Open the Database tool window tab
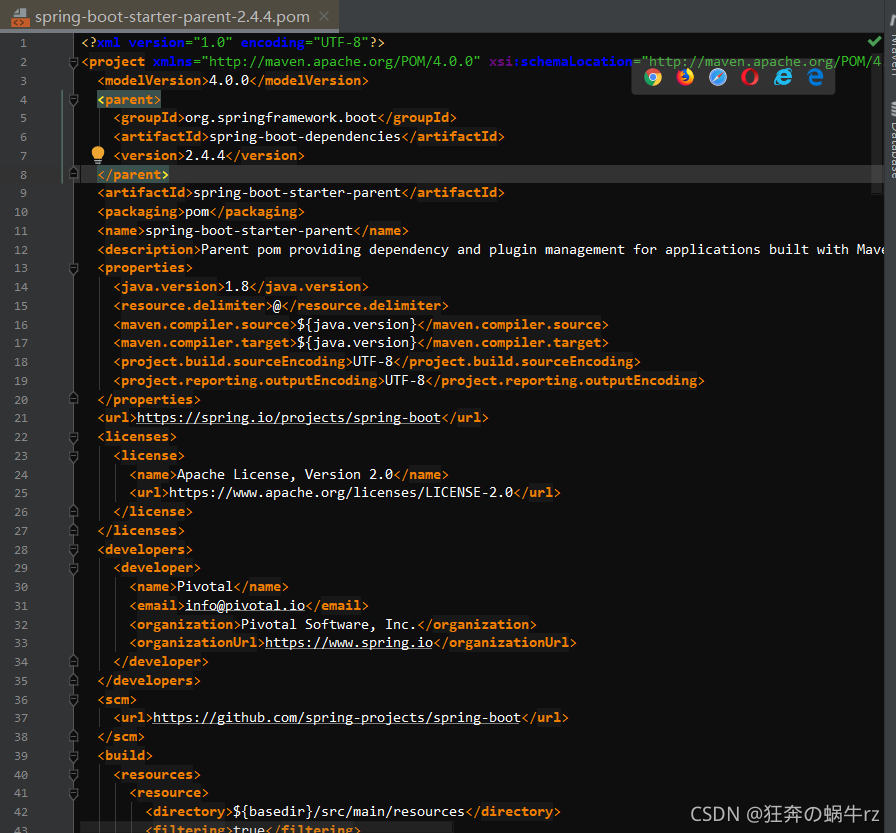 [x=891, y=140]
